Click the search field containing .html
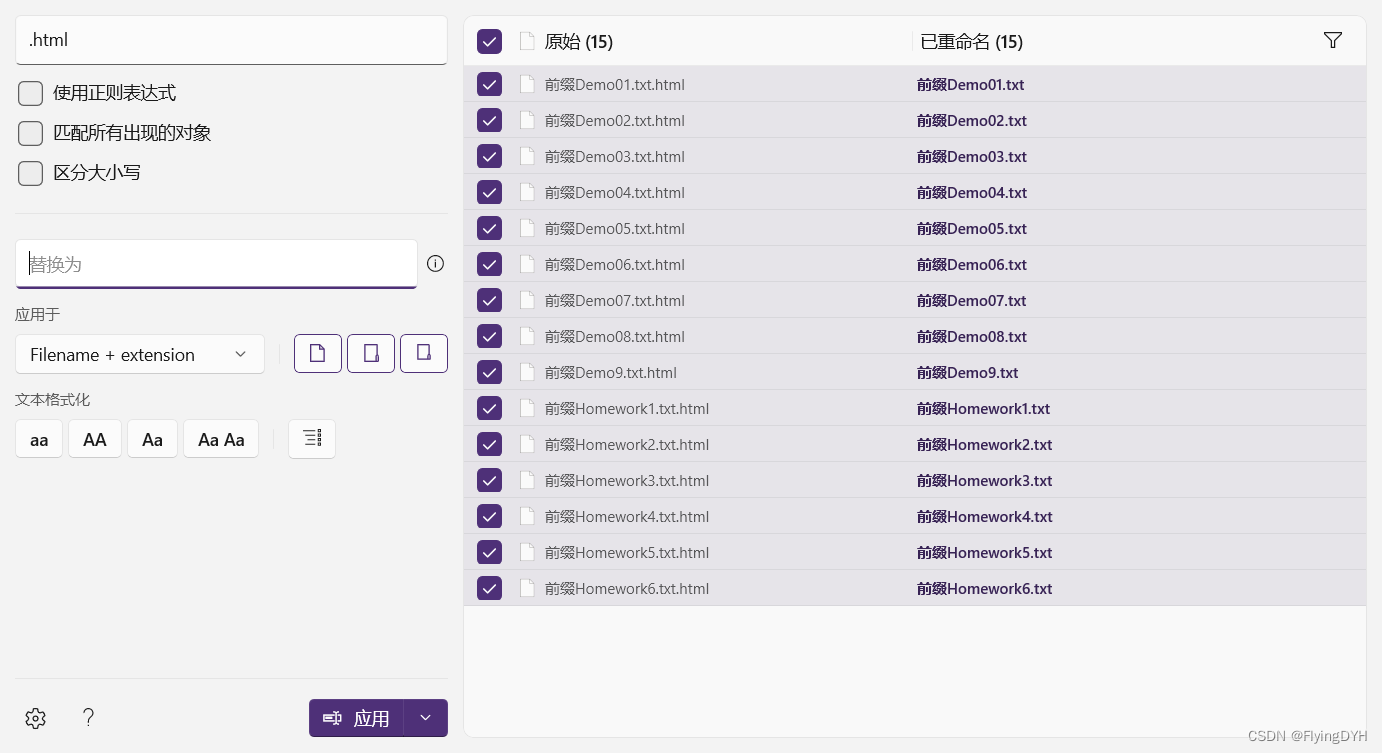The height and width of the screenshot is (753, 1382). [231, 40]
